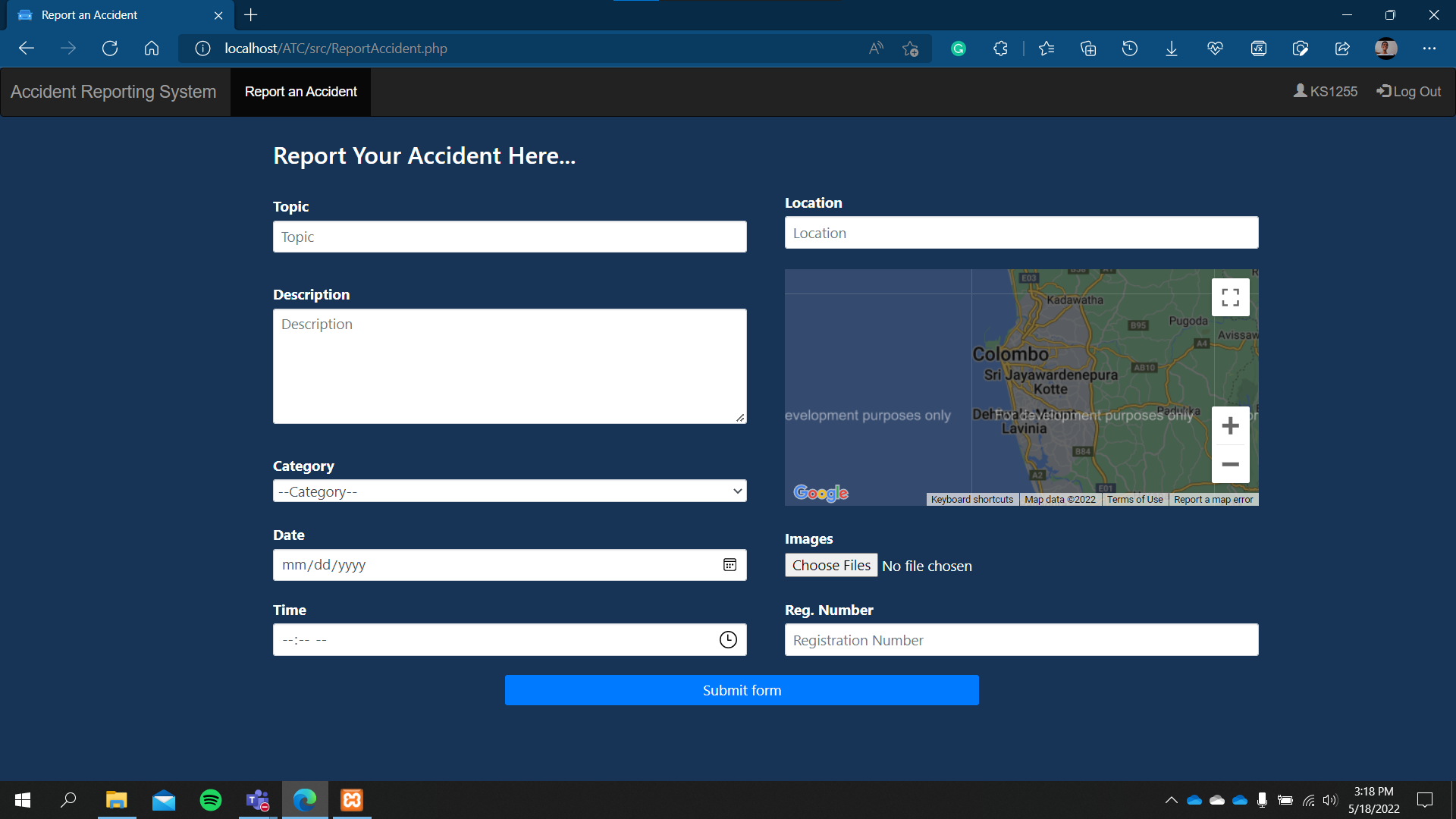Zoom out on the map with minus icon

1230,464
